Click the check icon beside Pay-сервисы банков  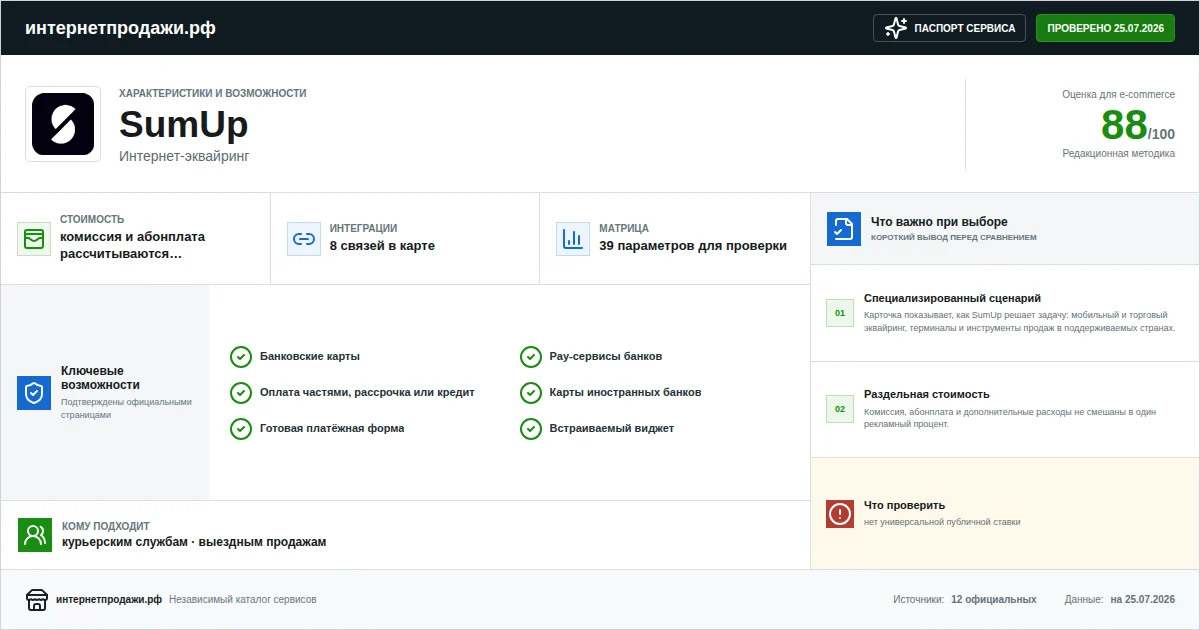pos(531,357)
